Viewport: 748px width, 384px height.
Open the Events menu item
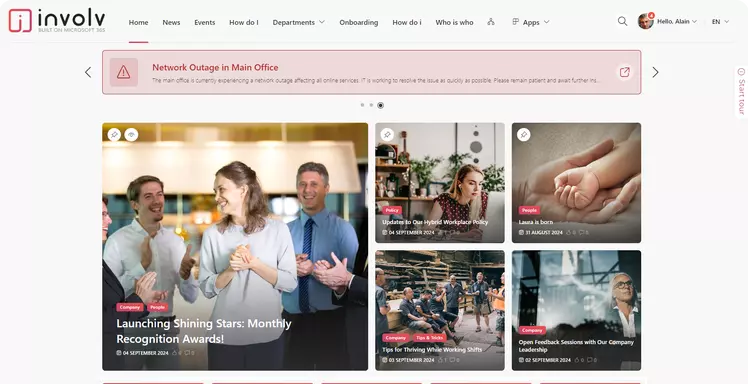[205, 22]
